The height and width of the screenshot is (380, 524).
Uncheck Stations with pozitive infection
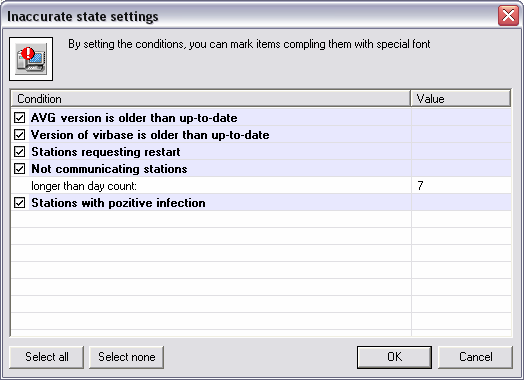tap(19, 203)
